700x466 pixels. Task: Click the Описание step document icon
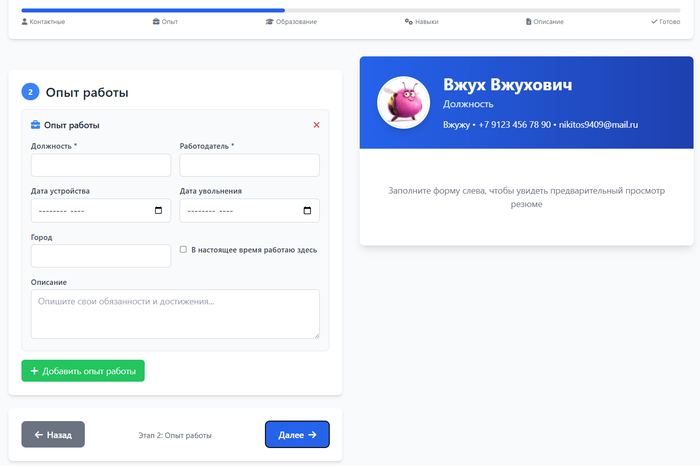pyautogui.click(x=529, y=21)
